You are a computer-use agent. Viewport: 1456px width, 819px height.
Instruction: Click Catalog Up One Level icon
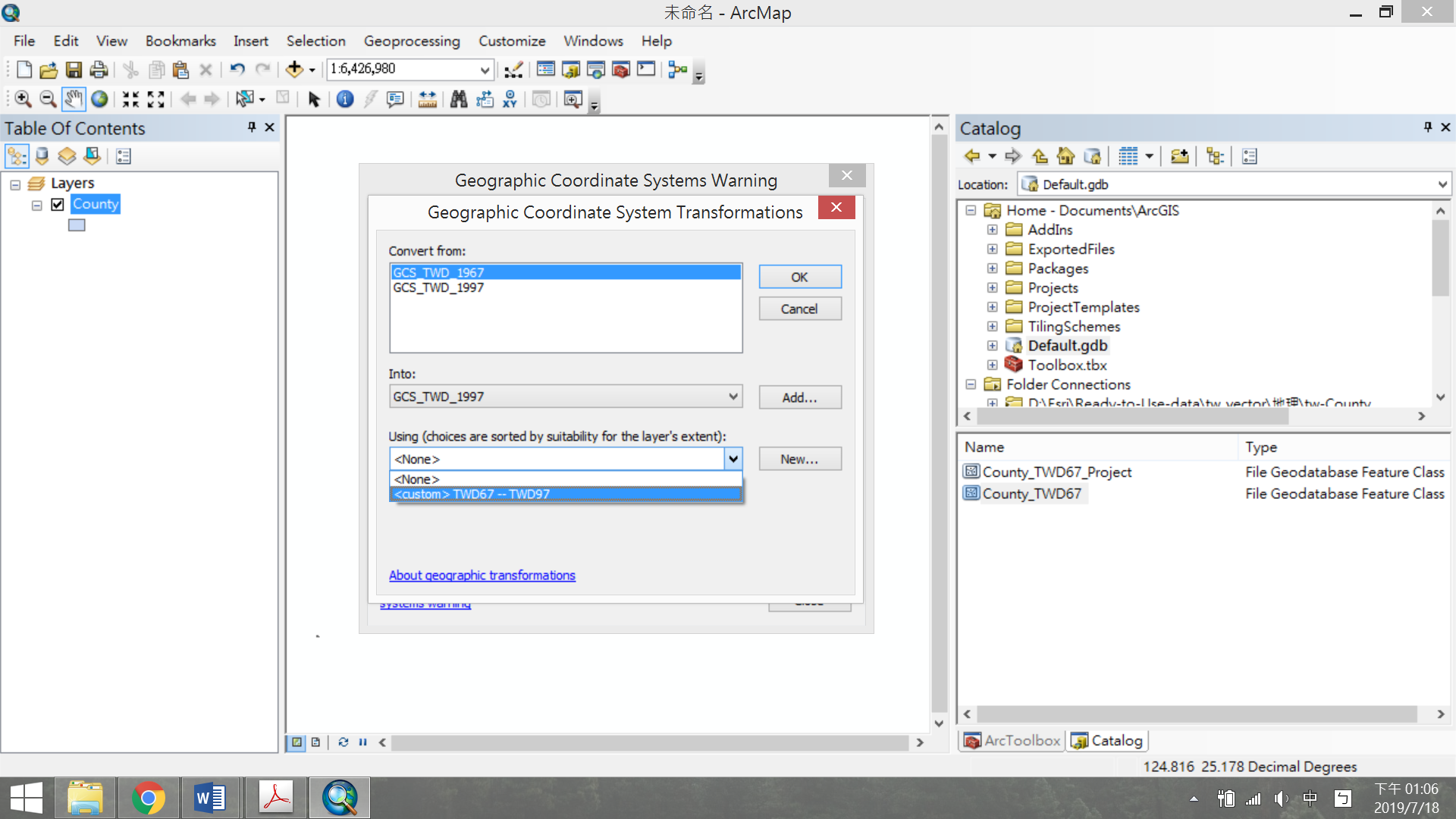coord(1040,156)
